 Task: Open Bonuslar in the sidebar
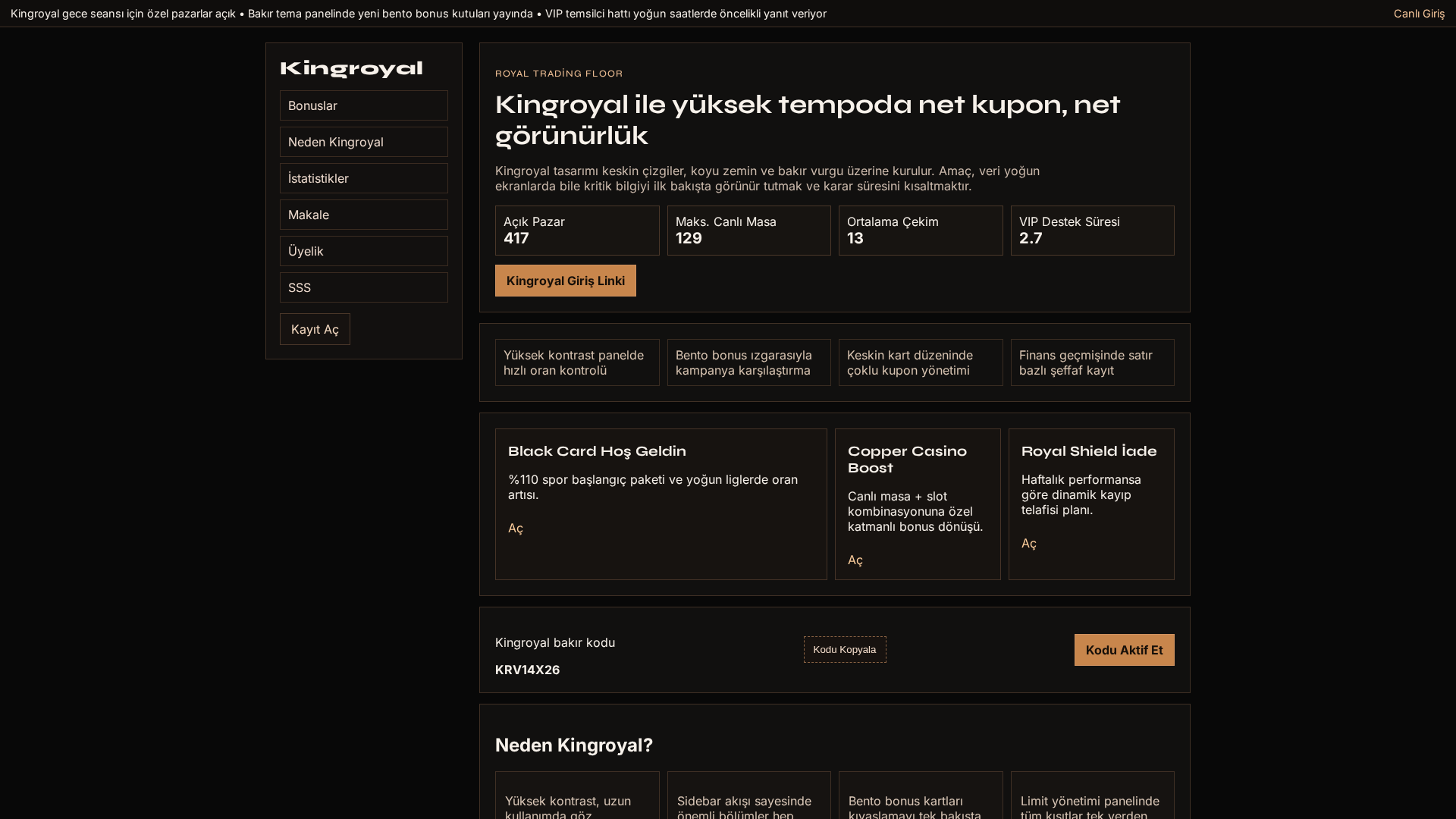coord(364,105)
